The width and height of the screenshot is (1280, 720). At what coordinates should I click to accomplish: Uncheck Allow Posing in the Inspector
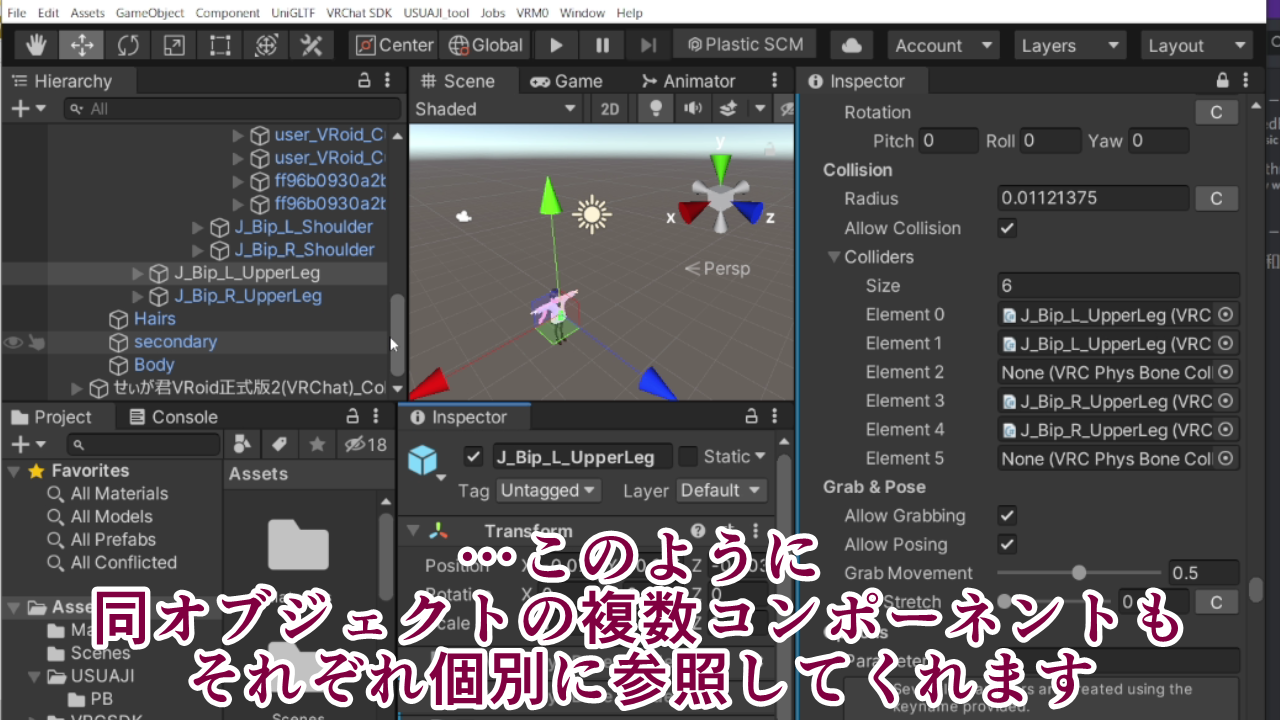coord(1007,544)
